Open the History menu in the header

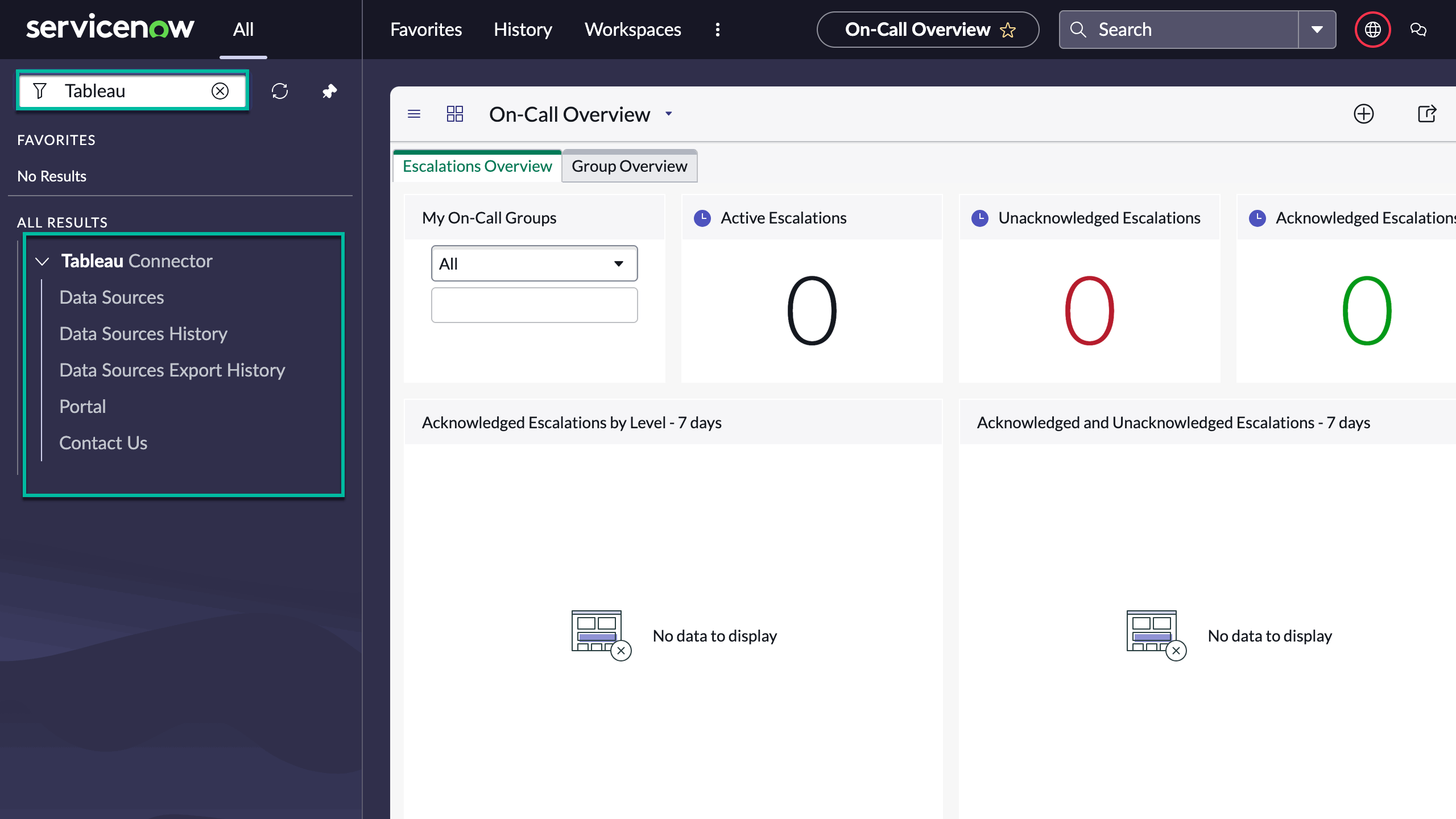(x=522, y=29)
